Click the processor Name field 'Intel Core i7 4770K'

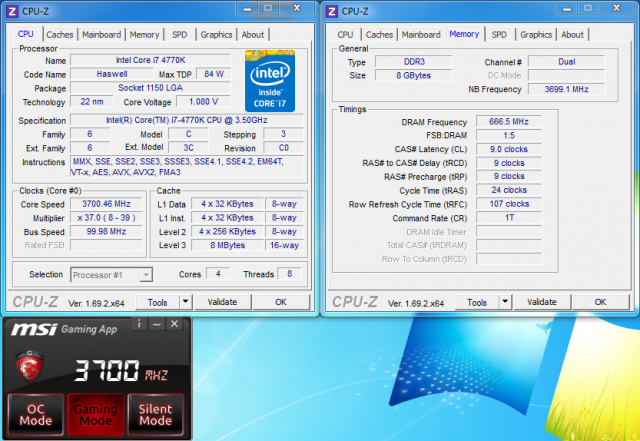(x=151, y=60)
